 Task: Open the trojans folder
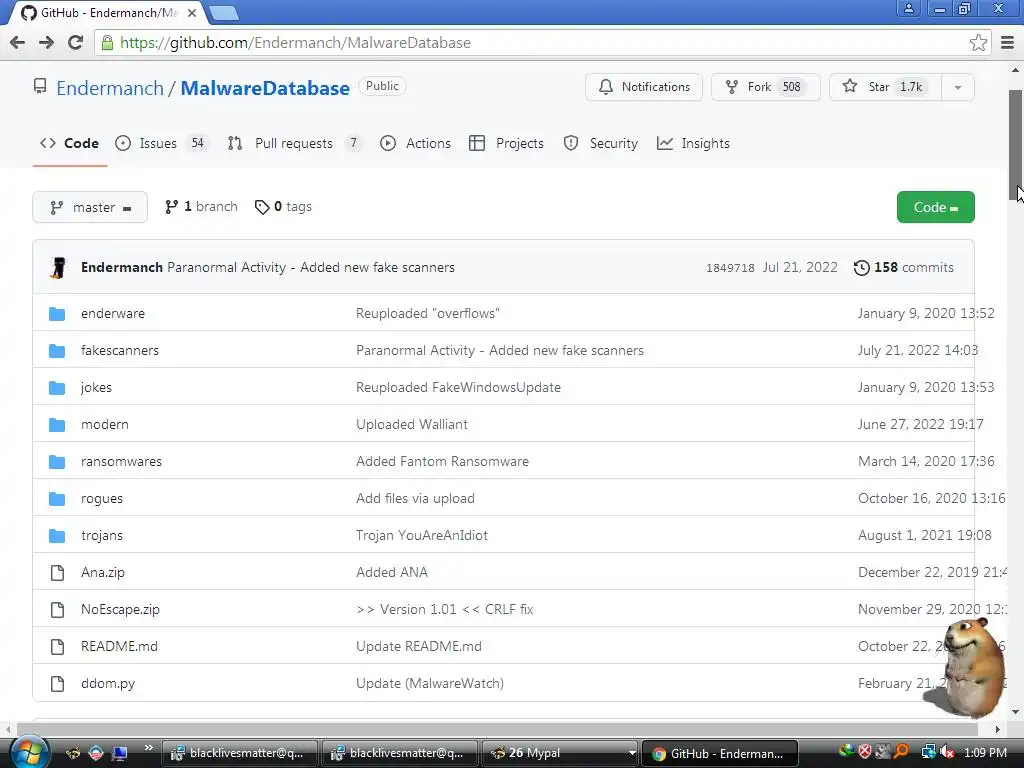coord(102,536)
